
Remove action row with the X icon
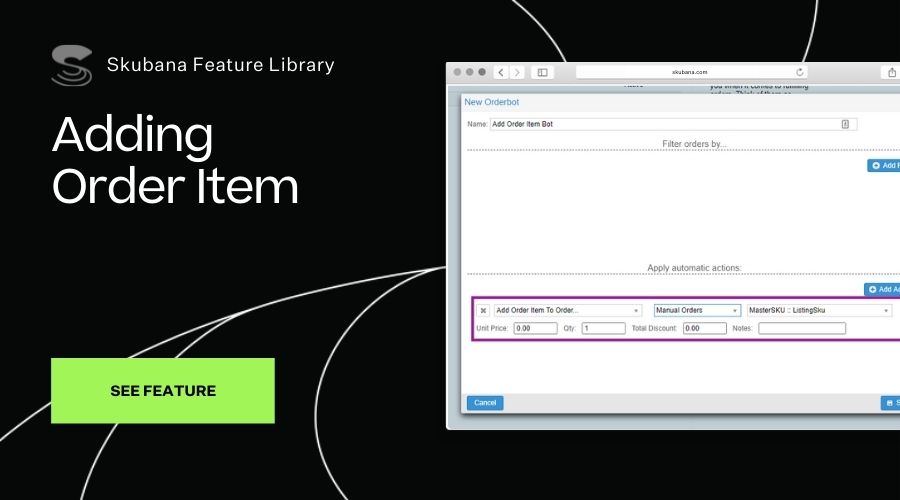tap(483, 311)
